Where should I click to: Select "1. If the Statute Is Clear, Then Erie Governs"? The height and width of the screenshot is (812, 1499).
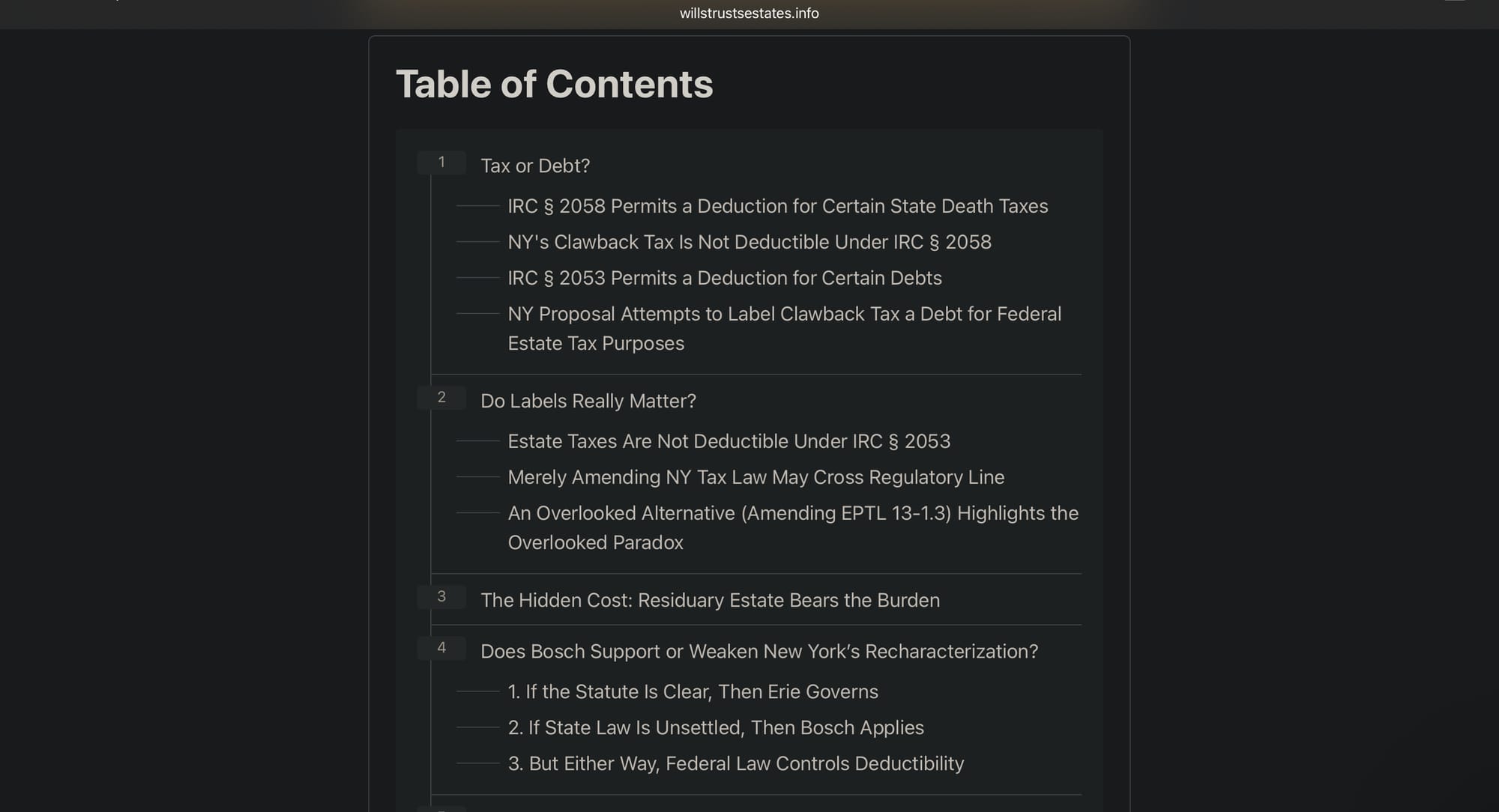point(693,691)
